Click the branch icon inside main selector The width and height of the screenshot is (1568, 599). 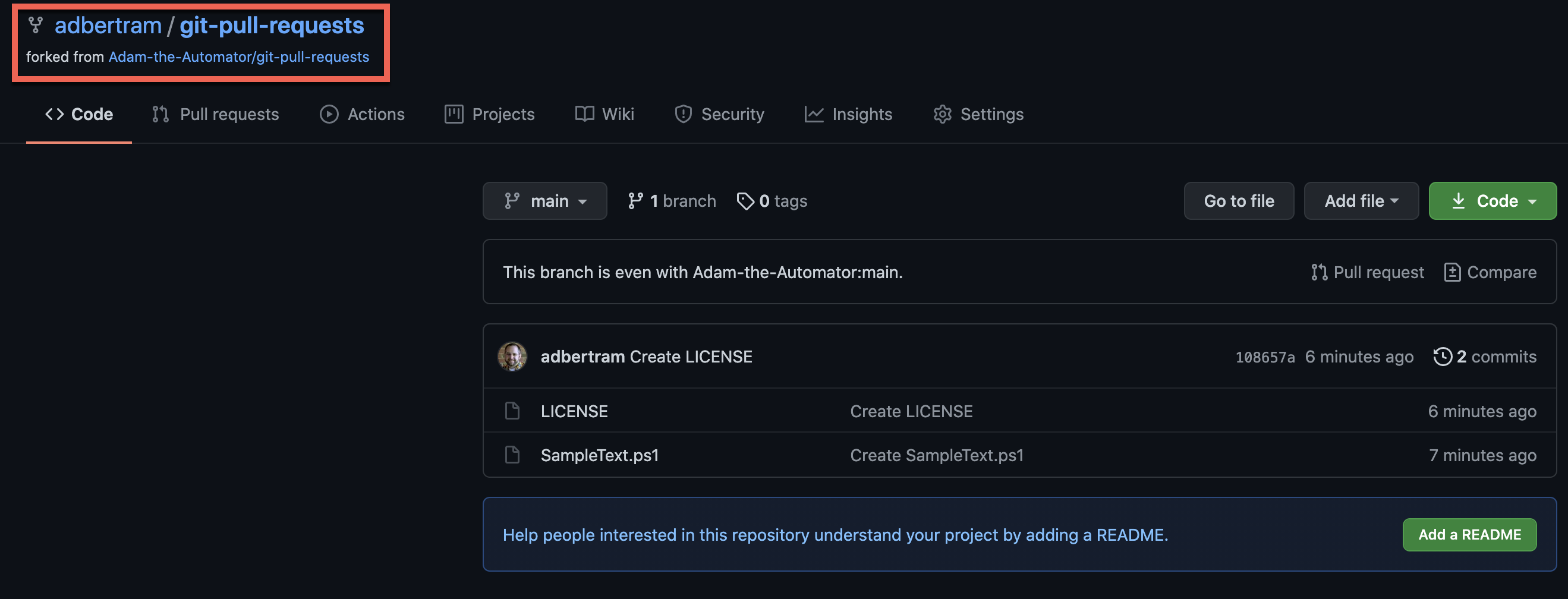pyautogui.click(x=512, y=201)
